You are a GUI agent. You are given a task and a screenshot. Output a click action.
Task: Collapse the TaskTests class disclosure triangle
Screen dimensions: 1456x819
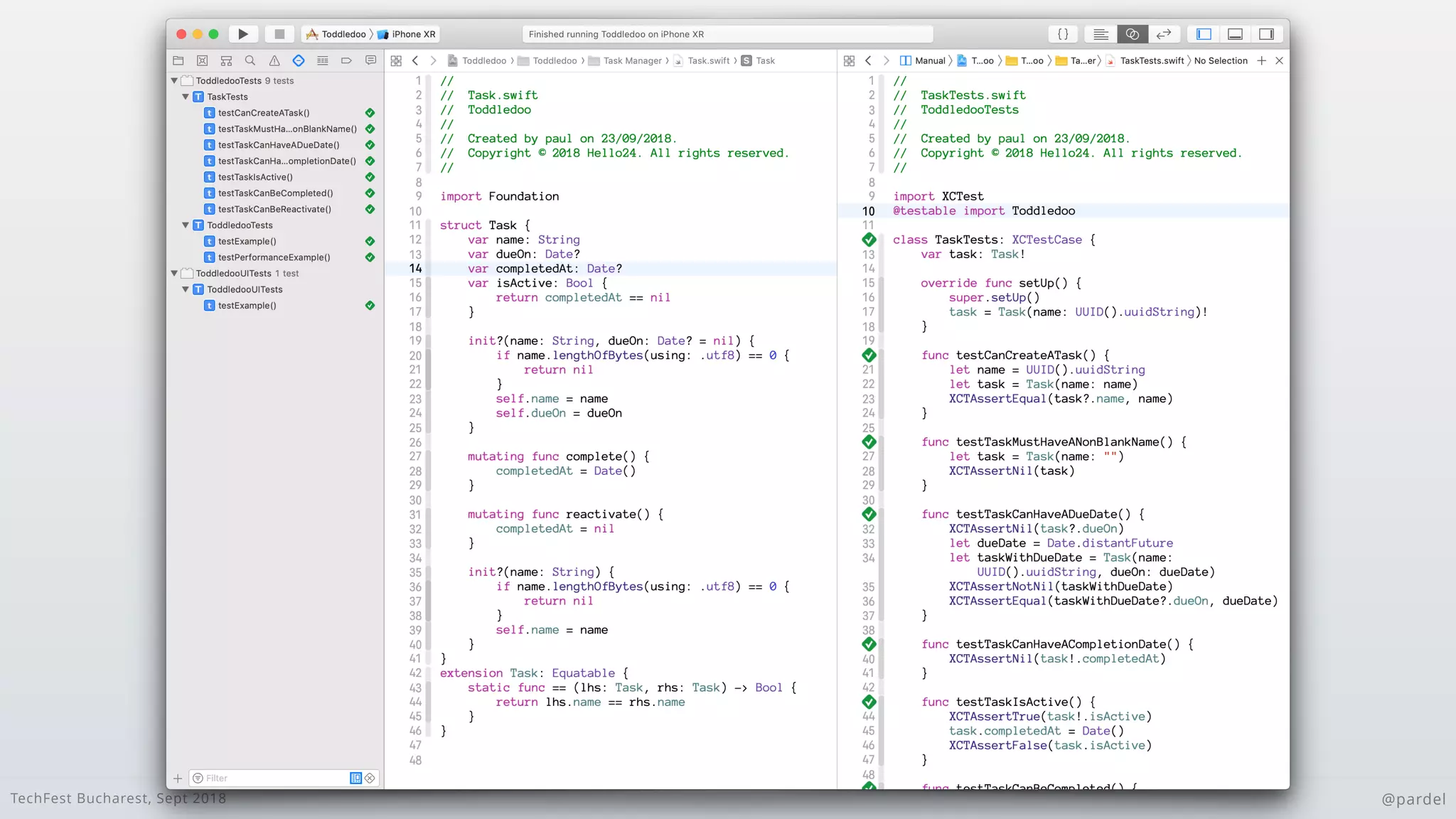coord(186,97)
